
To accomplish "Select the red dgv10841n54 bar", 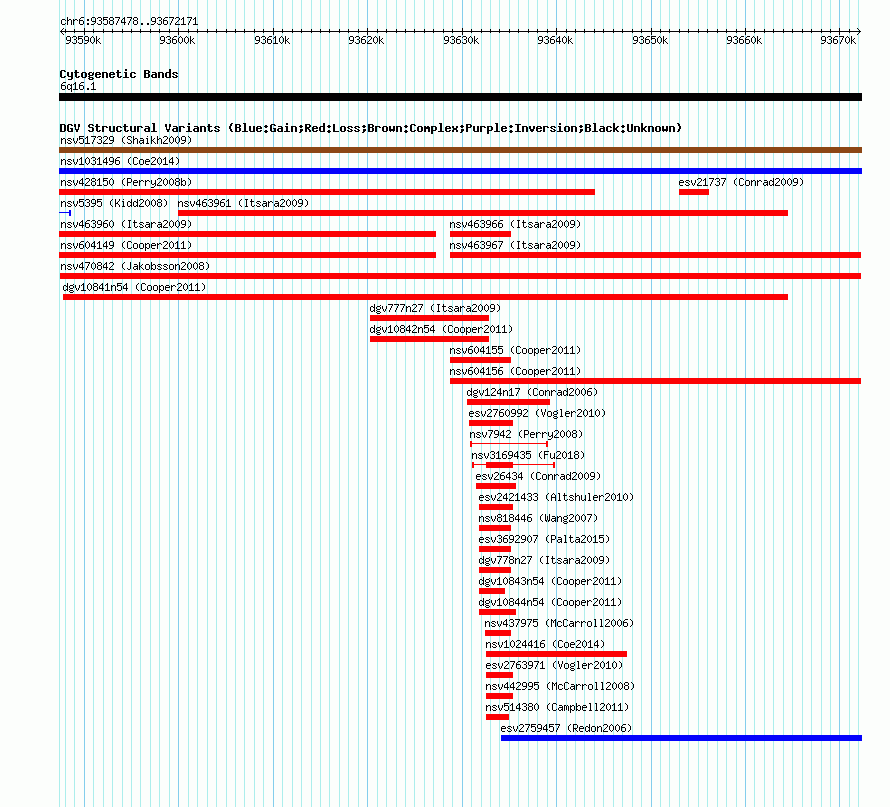I will click(426, 297).
